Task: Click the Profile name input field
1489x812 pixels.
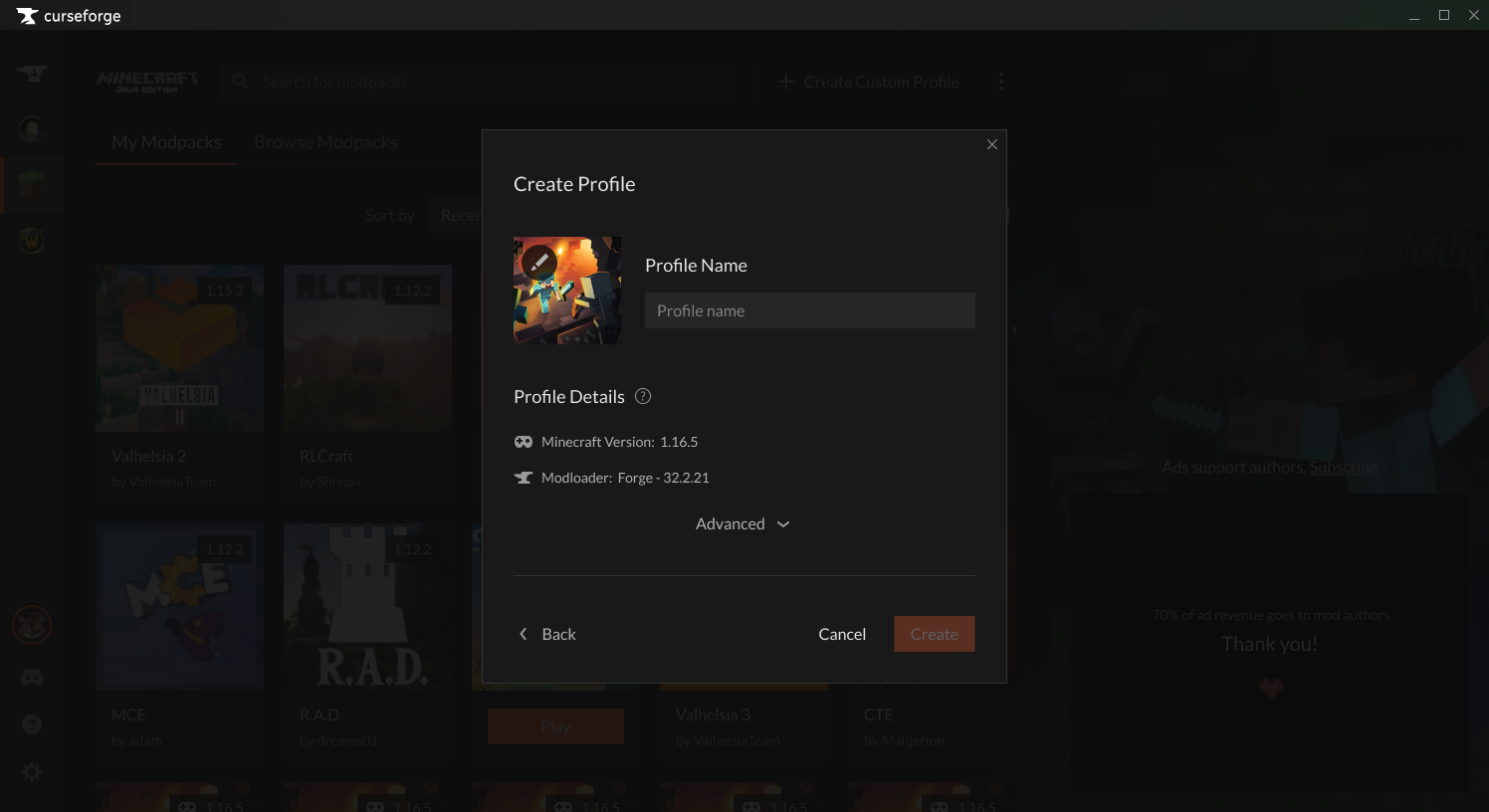Action: [x=809, y=310]
